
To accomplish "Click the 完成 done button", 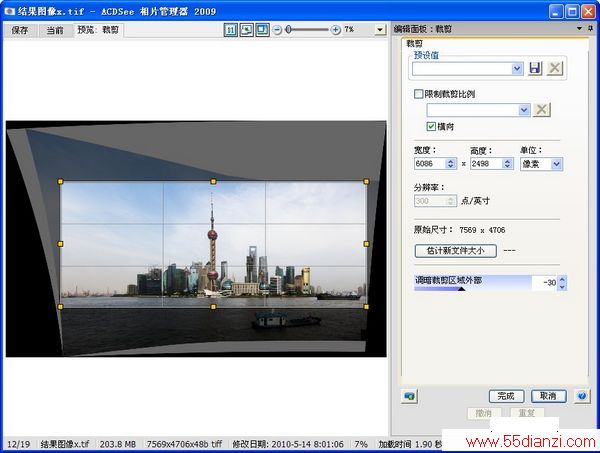I will point(506,396).
